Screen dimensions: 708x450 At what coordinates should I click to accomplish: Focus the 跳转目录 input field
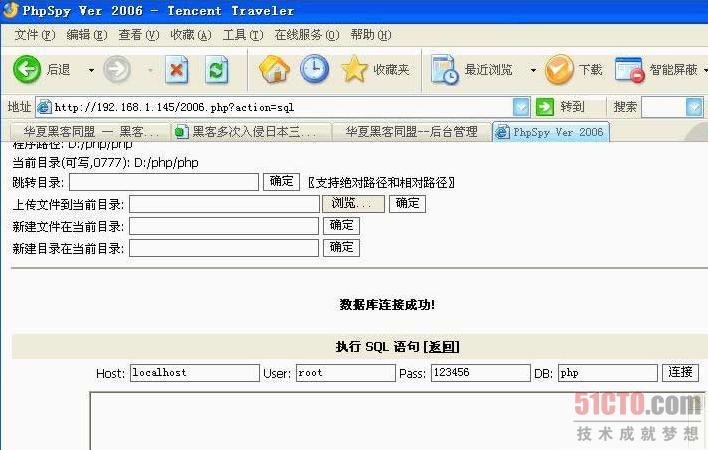(164, 182)
